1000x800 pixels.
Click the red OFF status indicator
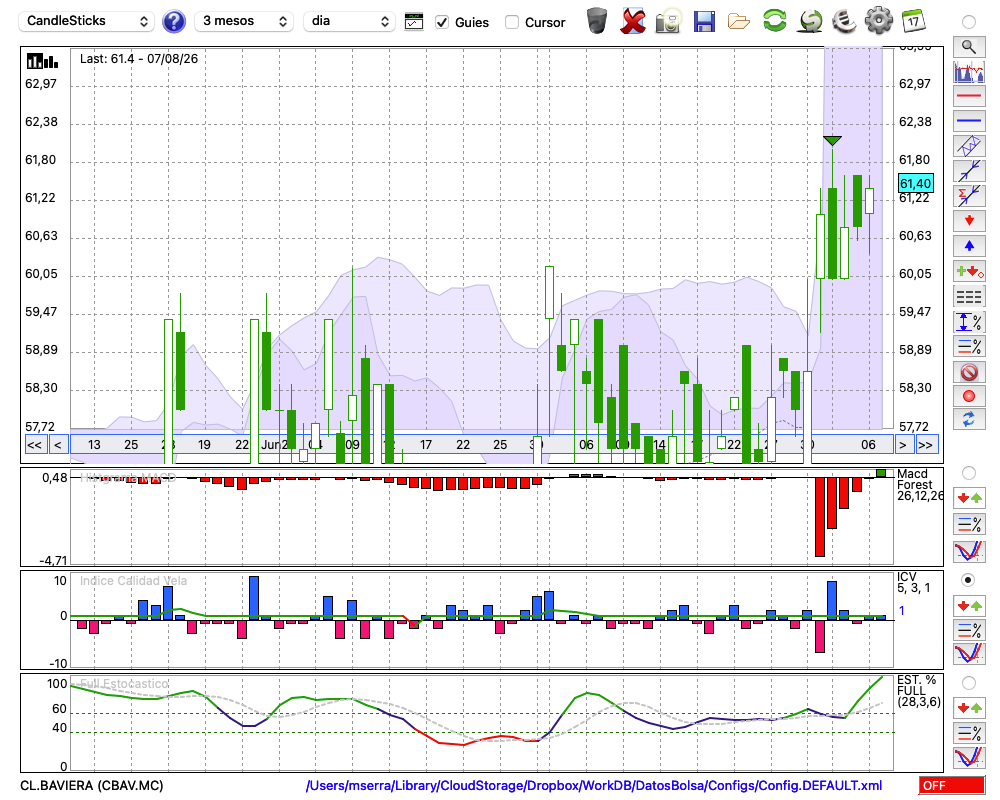(x=952, y=785)
